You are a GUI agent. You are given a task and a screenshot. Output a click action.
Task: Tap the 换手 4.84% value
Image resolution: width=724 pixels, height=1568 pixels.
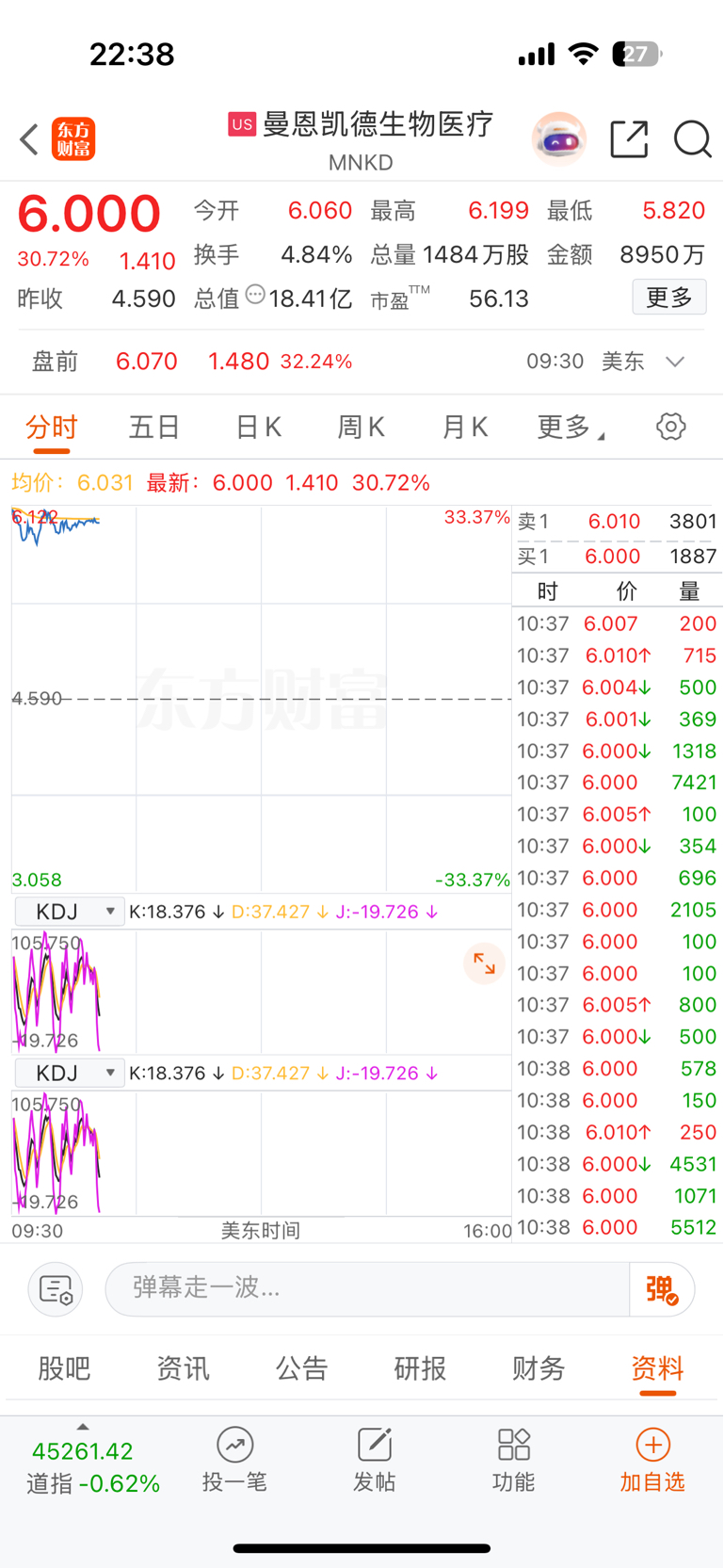click(316, 255)
